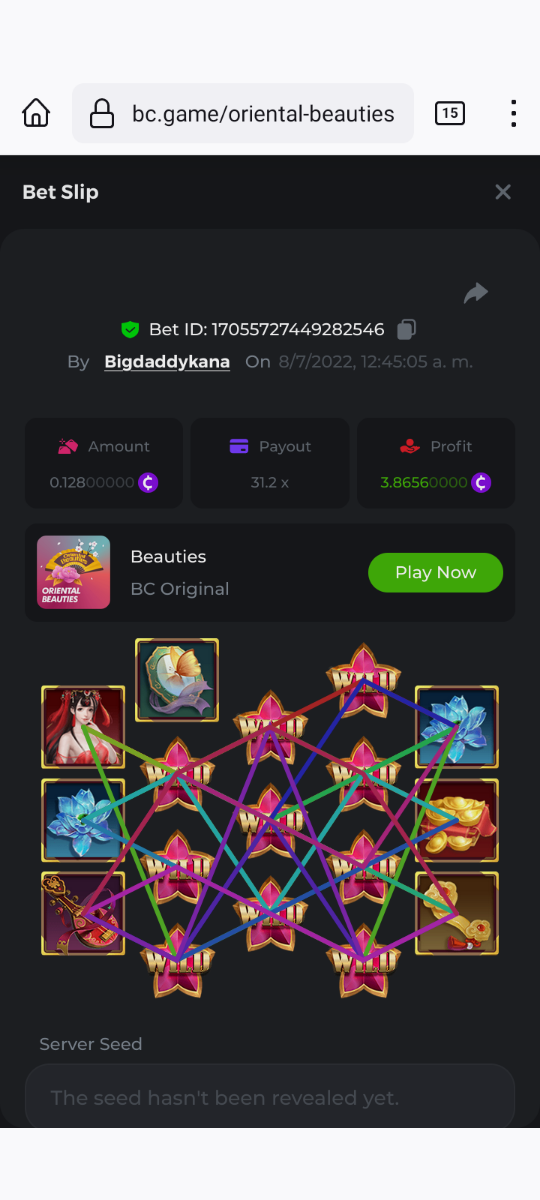Tap the purple coin icon beside Profit
The image size is (540, 1200).
[x=481, y=482]
